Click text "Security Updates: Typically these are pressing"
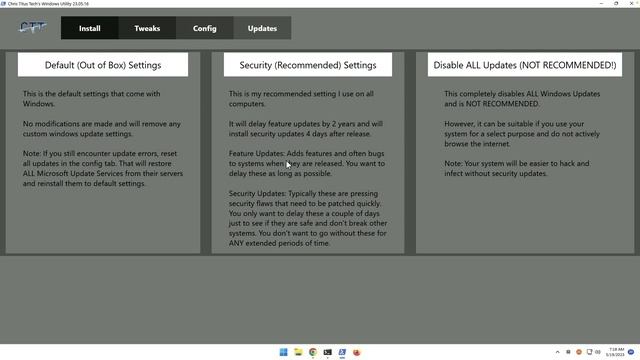The height and width of the screenshot is (360, 640). click(303, 193)
